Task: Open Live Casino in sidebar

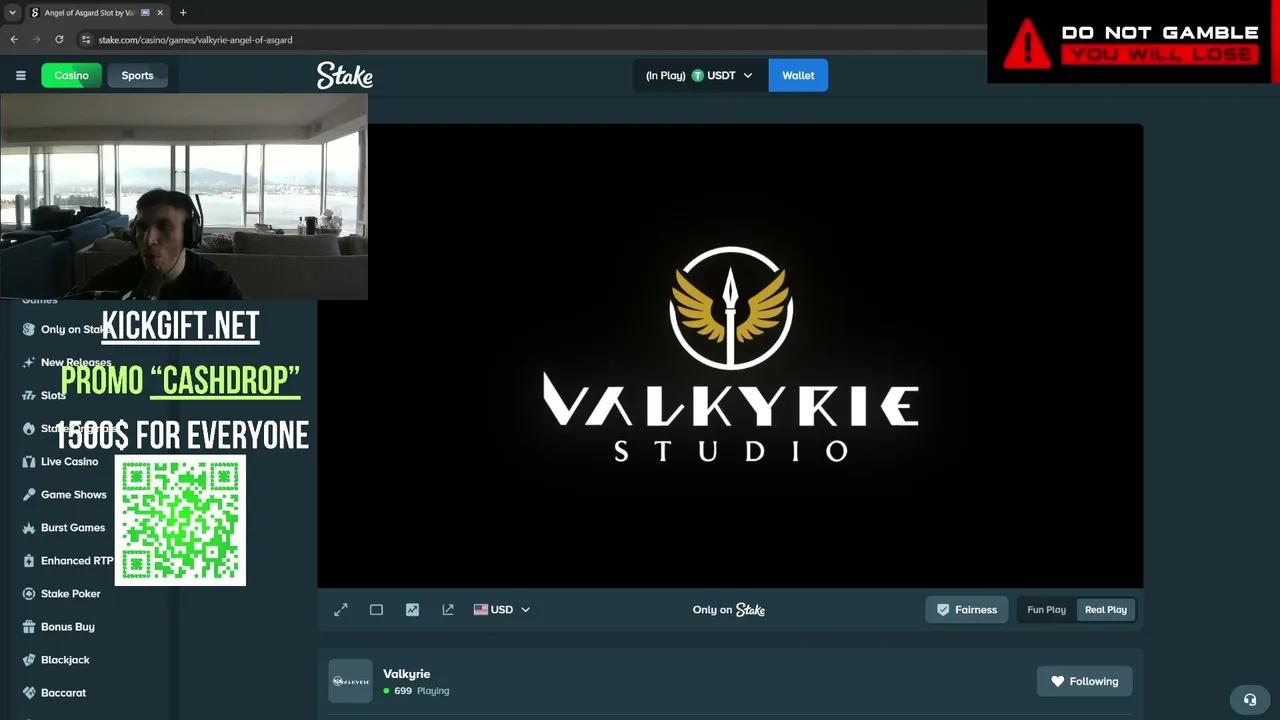Action: point(69,461)
